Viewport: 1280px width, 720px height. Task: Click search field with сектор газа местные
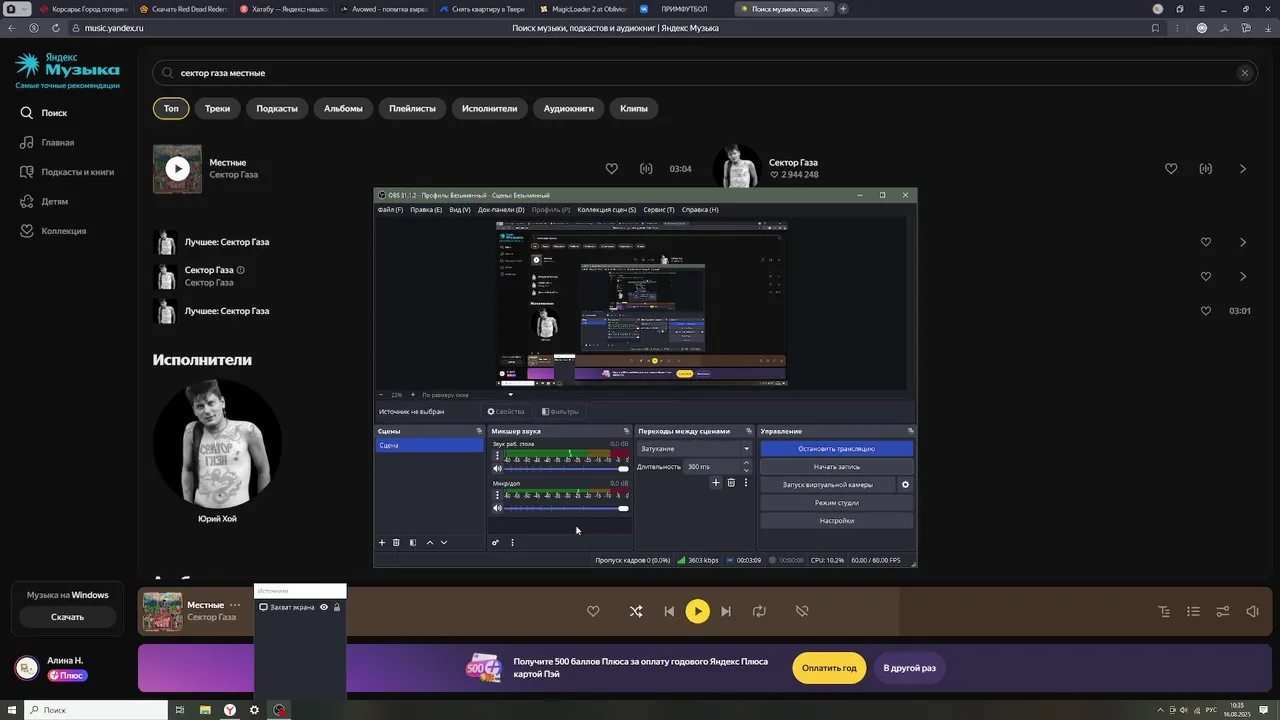[x=704, y=73]
